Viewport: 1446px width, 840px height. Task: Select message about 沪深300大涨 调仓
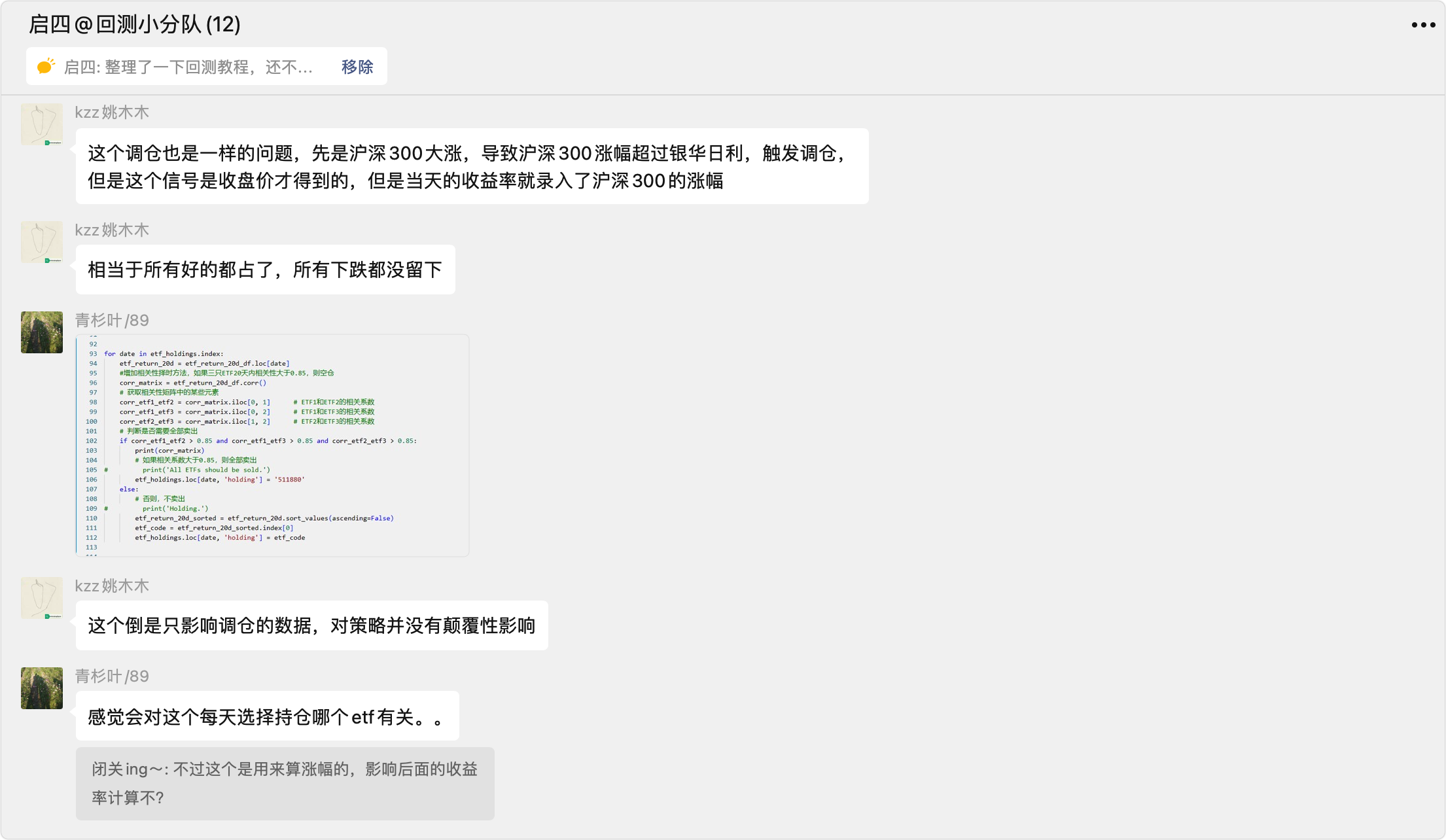[471, 166]
